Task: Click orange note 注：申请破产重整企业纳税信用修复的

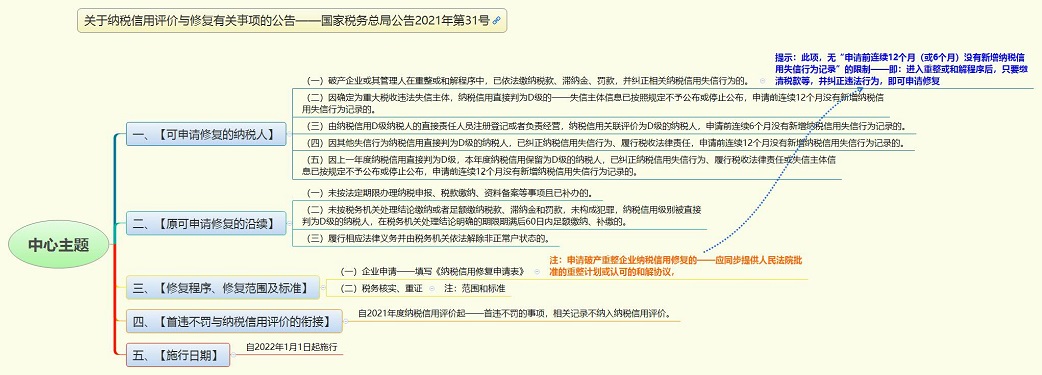Action: tap(675, 266)
